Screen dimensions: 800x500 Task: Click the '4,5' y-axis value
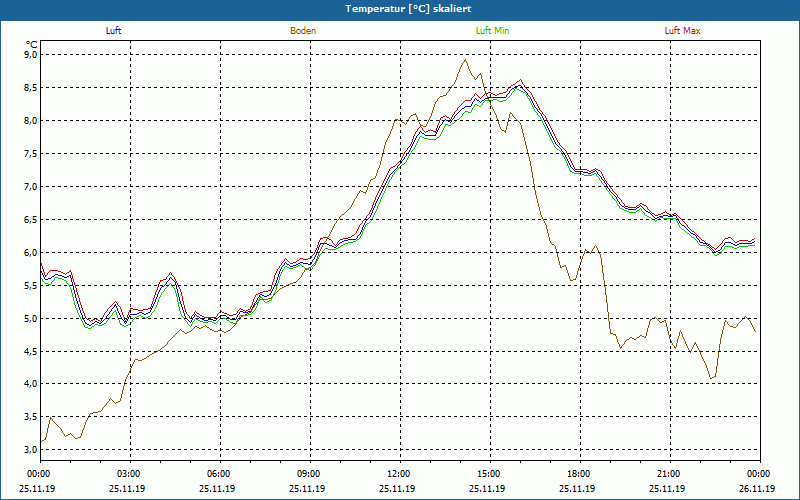(31, 352)
